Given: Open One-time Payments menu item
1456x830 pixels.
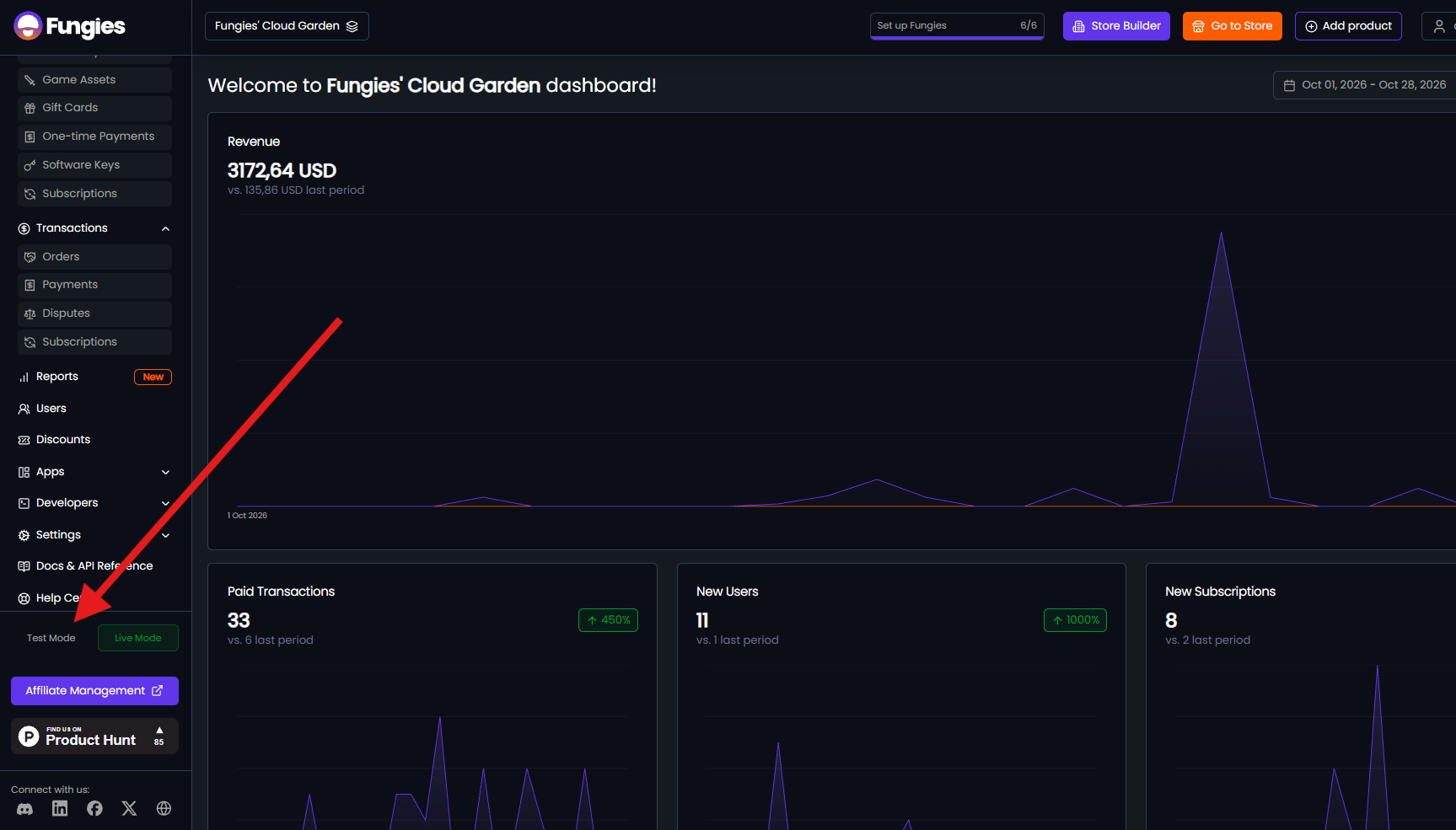Looking at the screenshot, I should click(94, 137).
